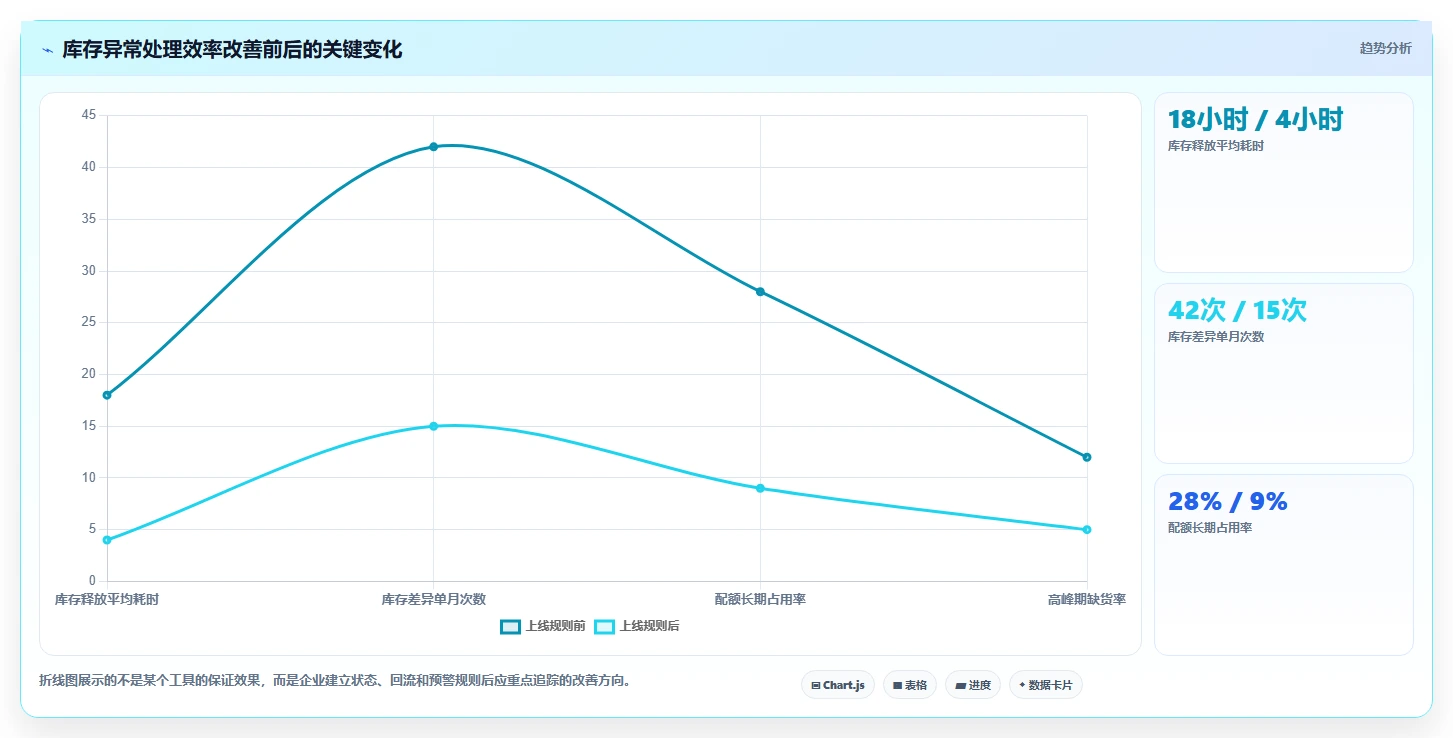Click the 上线规则后 data point at 4
This screenshot has width=1453, height=738.
click(107, 540)
